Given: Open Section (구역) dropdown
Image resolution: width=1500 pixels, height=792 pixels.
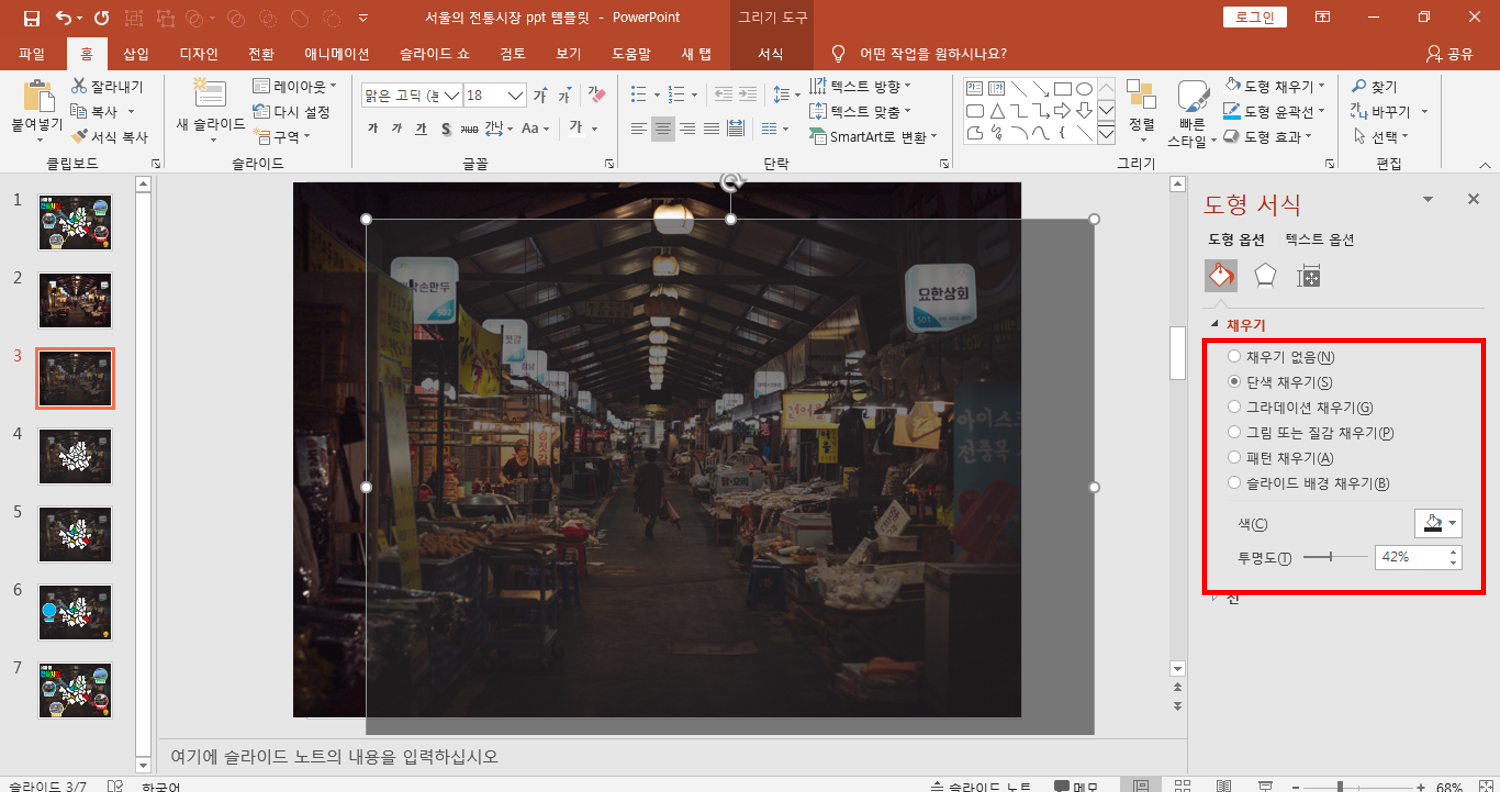Looking at the screenshot, I should (x=282, y=137).
